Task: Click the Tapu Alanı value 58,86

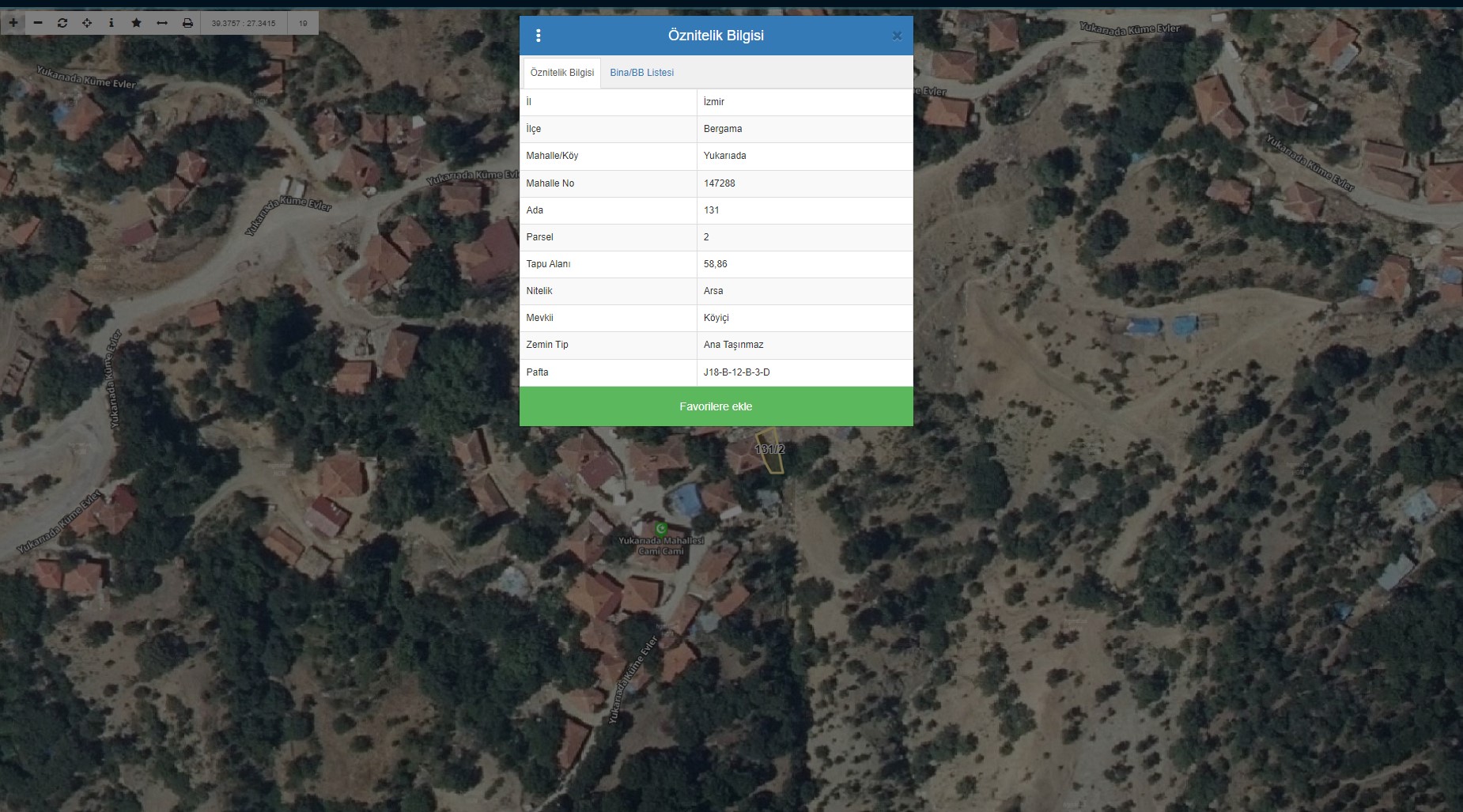Action: click(x=715, y=264)
